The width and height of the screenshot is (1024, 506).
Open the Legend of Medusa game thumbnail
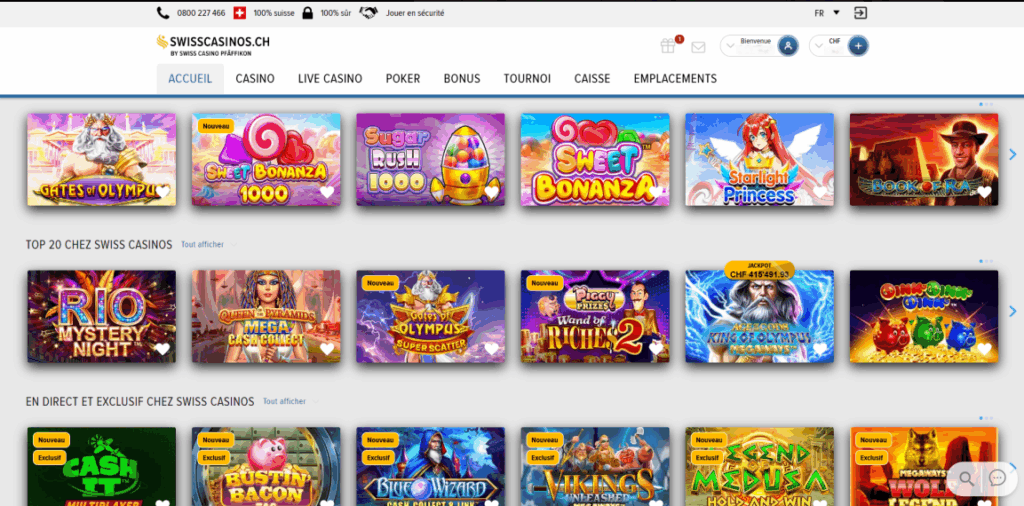760,466
